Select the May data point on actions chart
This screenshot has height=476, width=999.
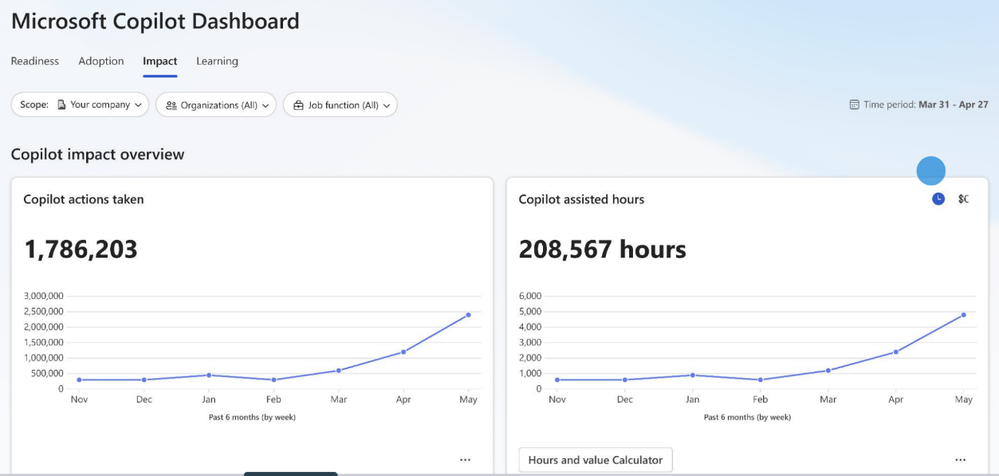pos(468,315)
